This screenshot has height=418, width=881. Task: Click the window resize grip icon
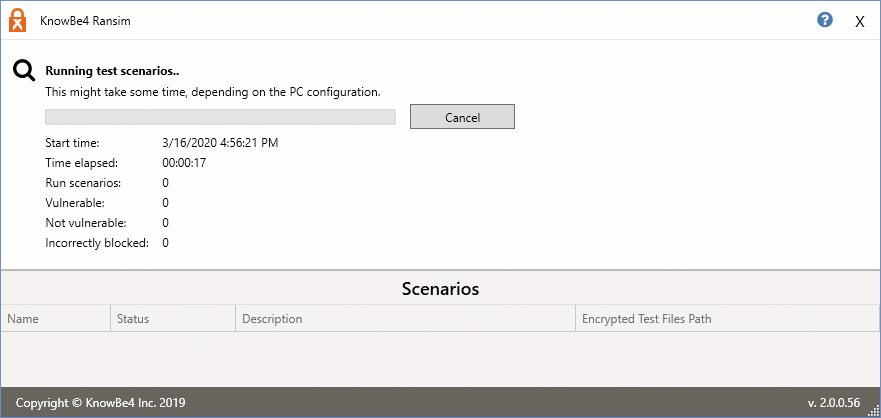pyautogui.click(x=874, y=412)
